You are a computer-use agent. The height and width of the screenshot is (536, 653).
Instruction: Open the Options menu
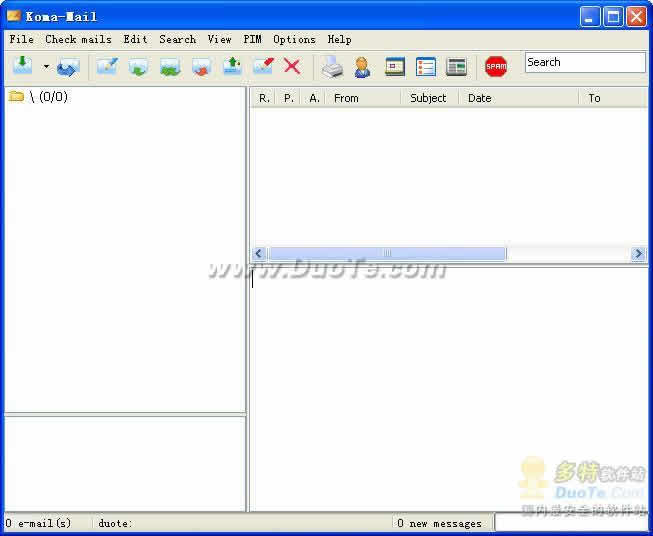pos(294,39)
